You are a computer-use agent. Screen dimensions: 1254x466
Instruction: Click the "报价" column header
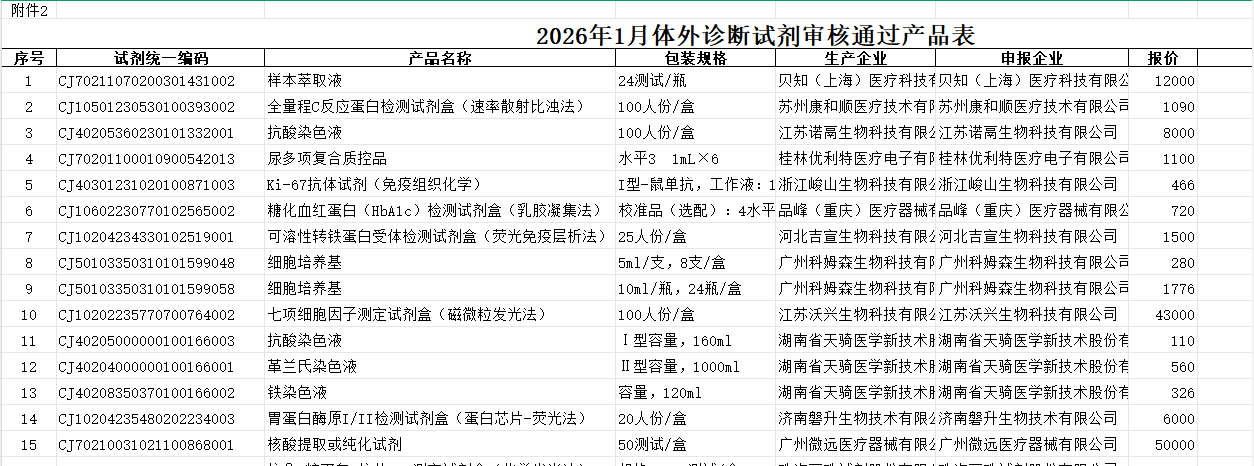coord(1163,58)
